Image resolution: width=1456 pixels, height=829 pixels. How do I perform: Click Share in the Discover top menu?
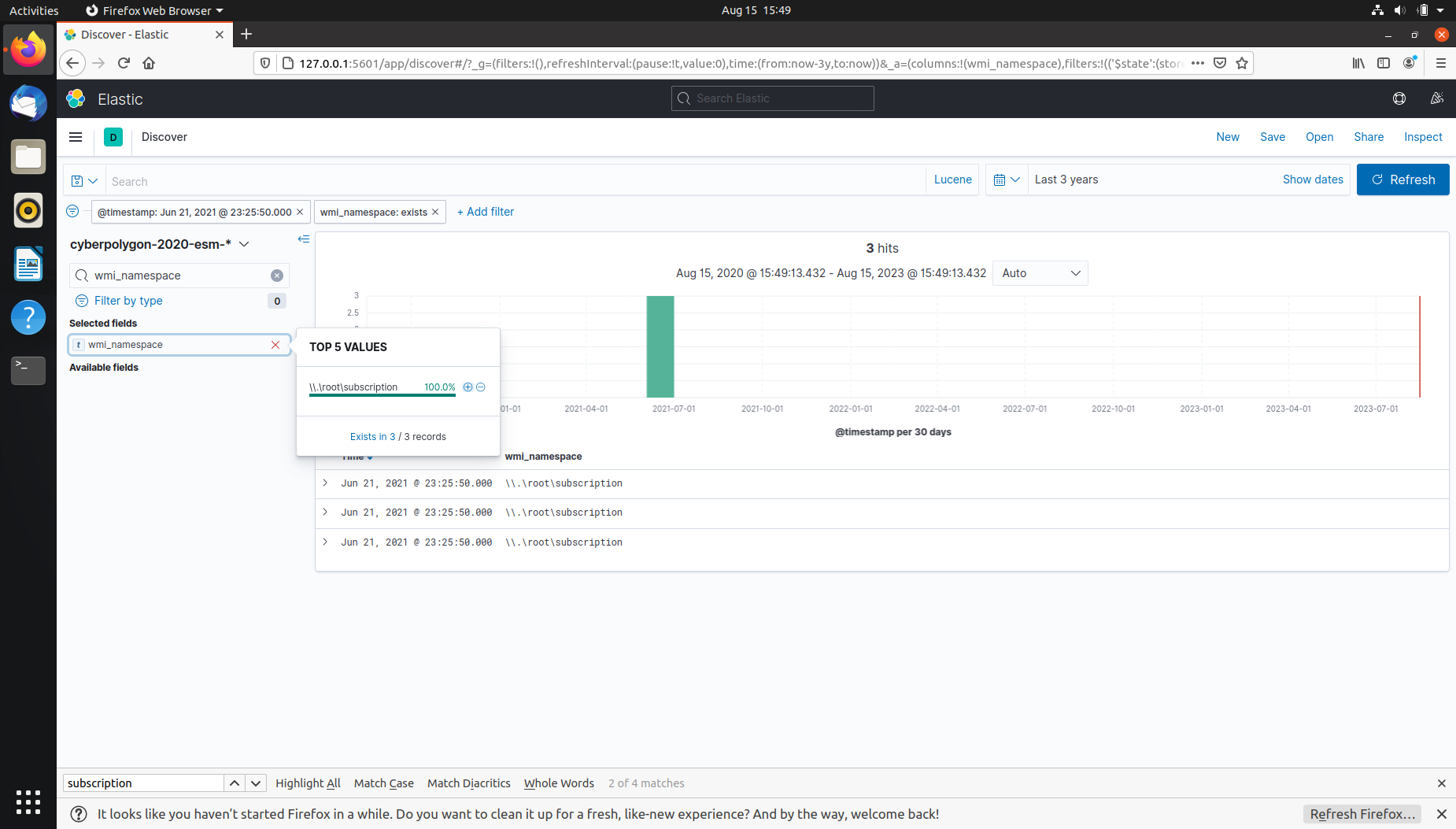[1369, 137]
